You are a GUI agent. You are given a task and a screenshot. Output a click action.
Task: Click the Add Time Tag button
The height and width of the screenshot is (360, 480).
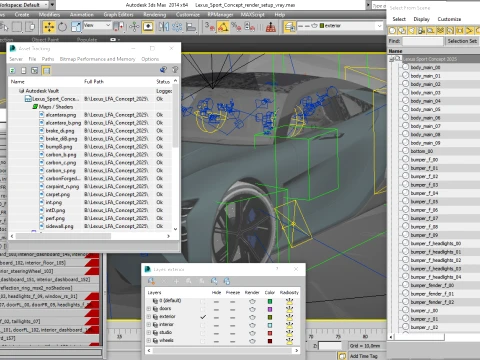[363, 356]
